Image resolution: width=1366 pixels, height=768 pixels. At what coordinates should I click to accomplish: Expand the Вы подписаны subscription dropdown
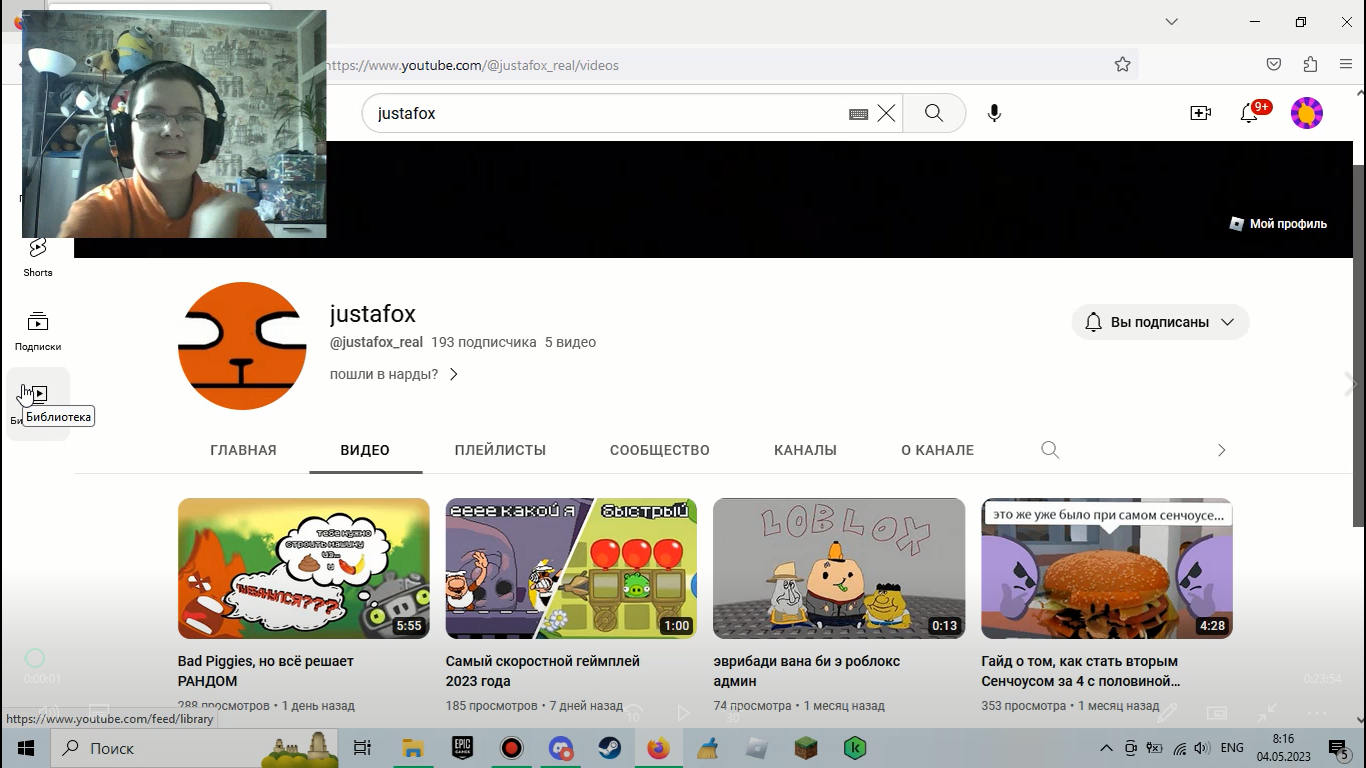click(x=1161, y=322)
